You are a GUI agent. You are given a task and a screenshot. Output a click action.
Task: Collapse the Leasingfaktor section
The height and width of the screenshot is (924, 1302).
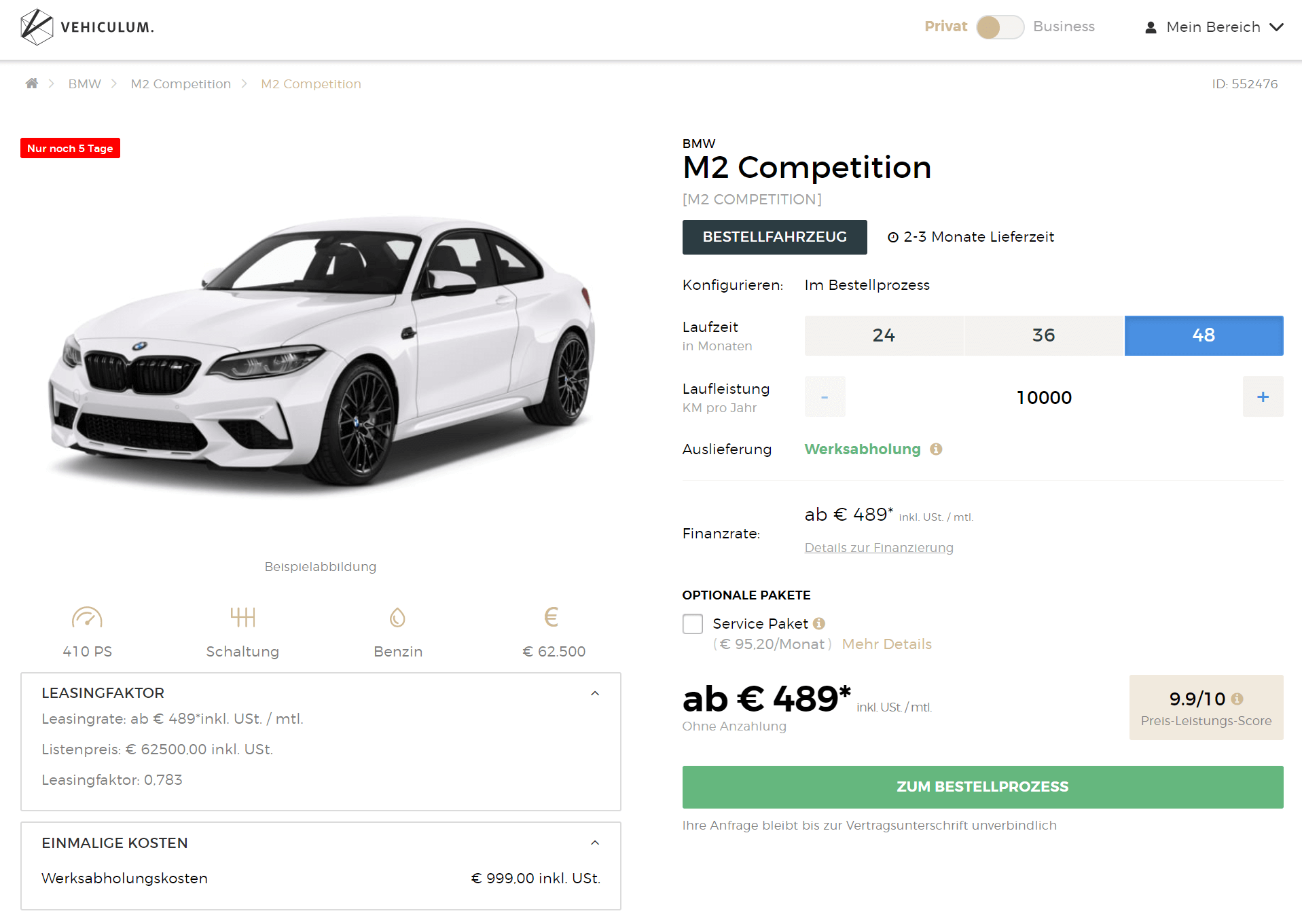pos(595,693)
